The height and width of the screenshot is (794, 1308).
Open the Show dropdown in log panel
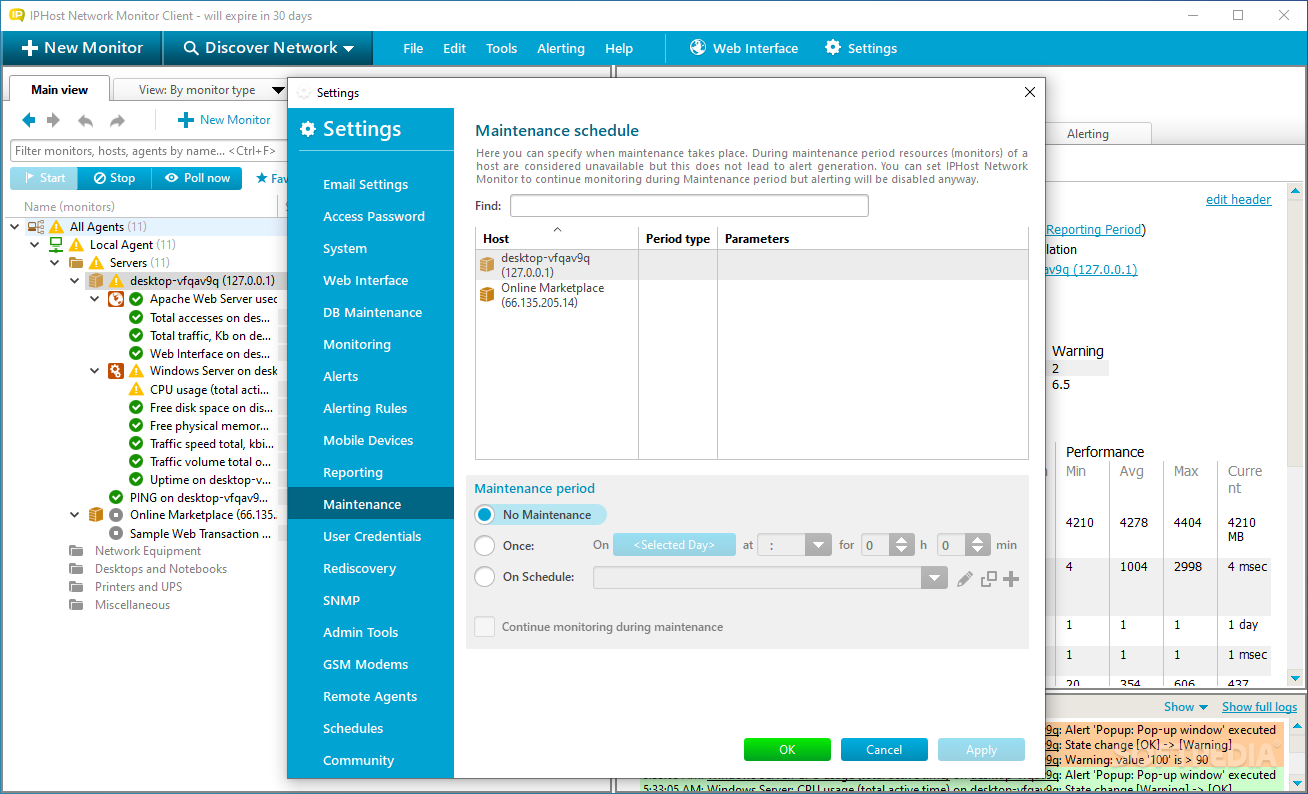tap(1185, 707)
